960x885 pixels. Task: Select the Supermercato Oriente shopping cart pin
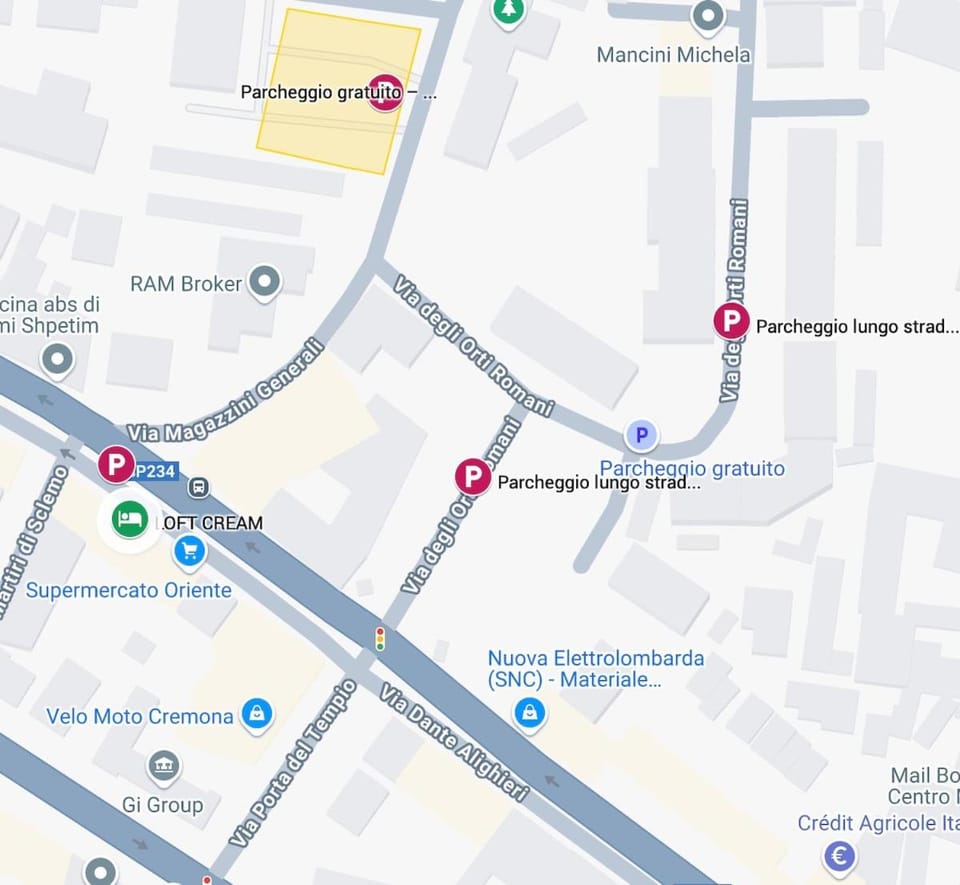point(189,551)
